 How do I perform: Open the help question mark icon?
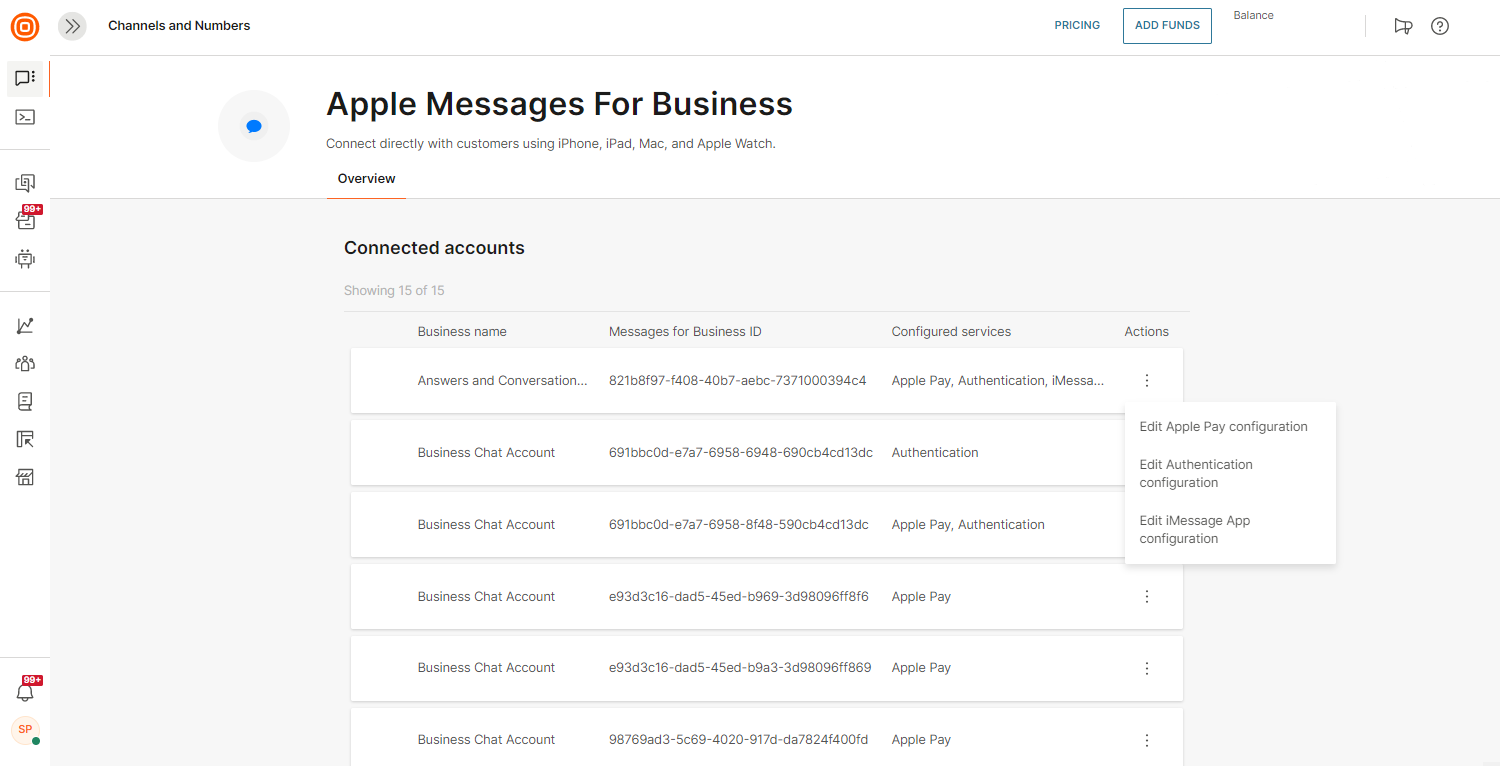tap(1440, 26)
